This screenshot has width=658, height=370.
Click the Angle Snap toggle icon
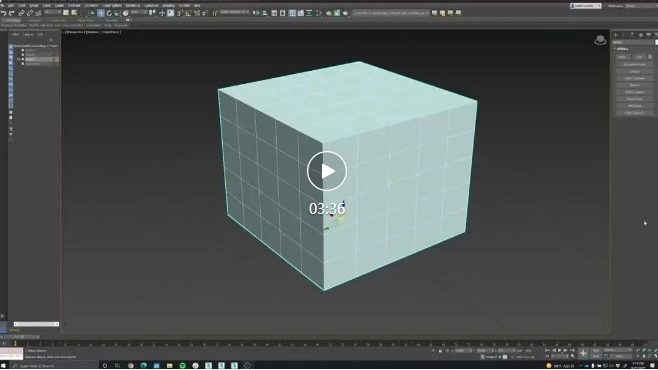point(188,13)
